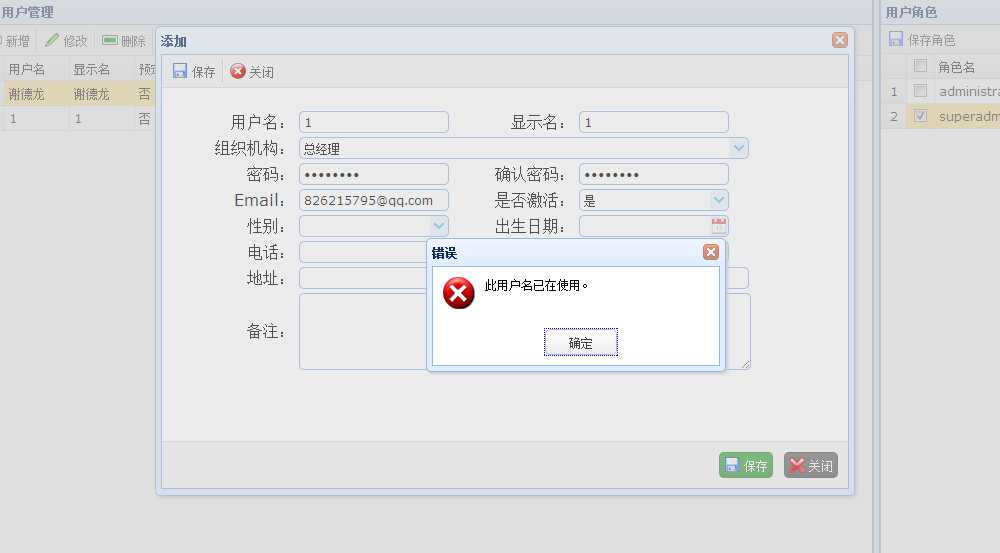The width and height of the screenshot is (1000, 553).
Task: Toggle the select-all role header checkbox
Action: coord(920,66)
